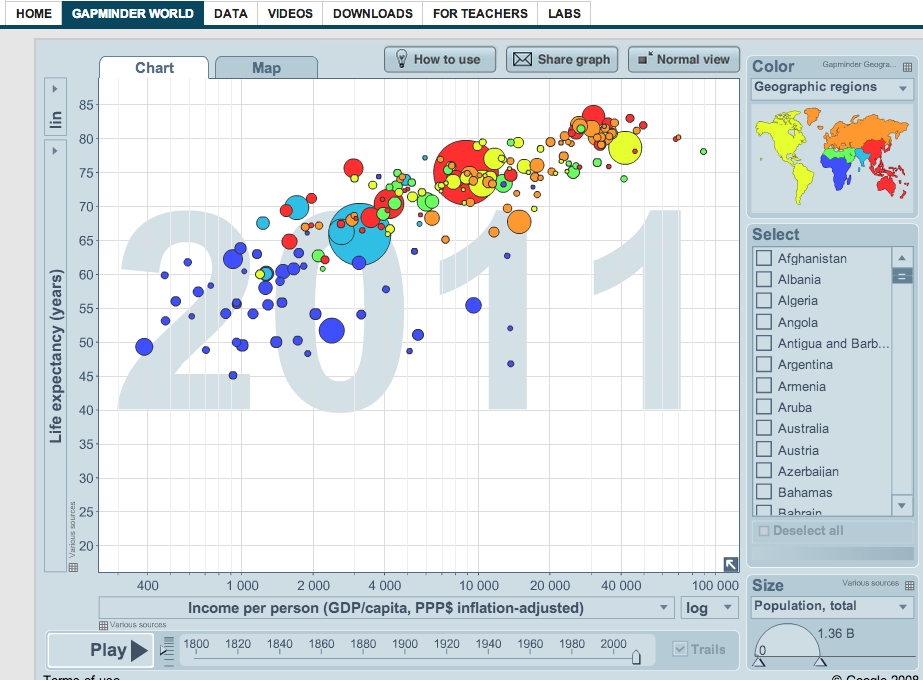This screenshot has height=680, width=923.
Task: Tick the Afghanistan checkbox
Action: point(763,258)
